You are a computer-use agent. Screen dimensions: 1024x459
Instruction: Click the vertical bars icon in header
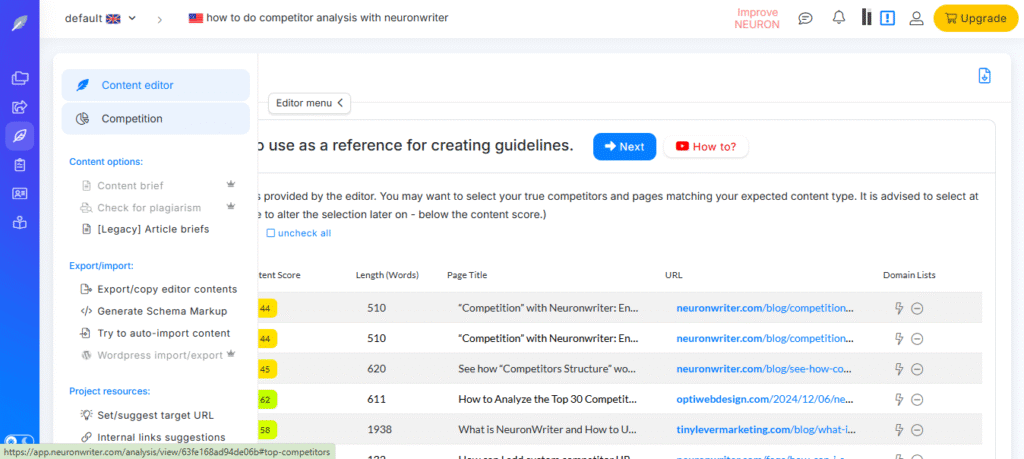tap(866, 18)
